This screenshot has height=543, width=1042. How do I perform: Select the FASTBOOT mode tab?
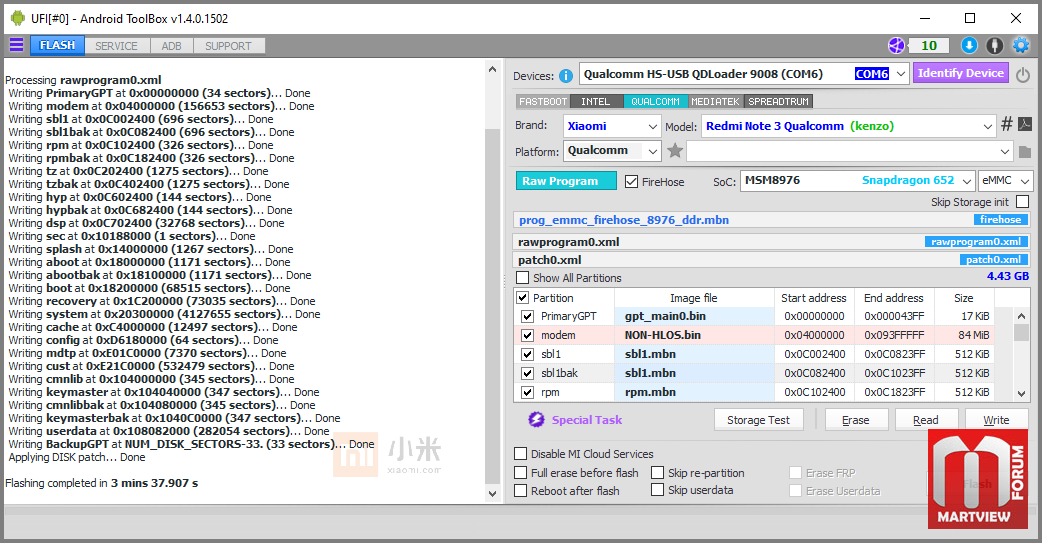(543, 102)
